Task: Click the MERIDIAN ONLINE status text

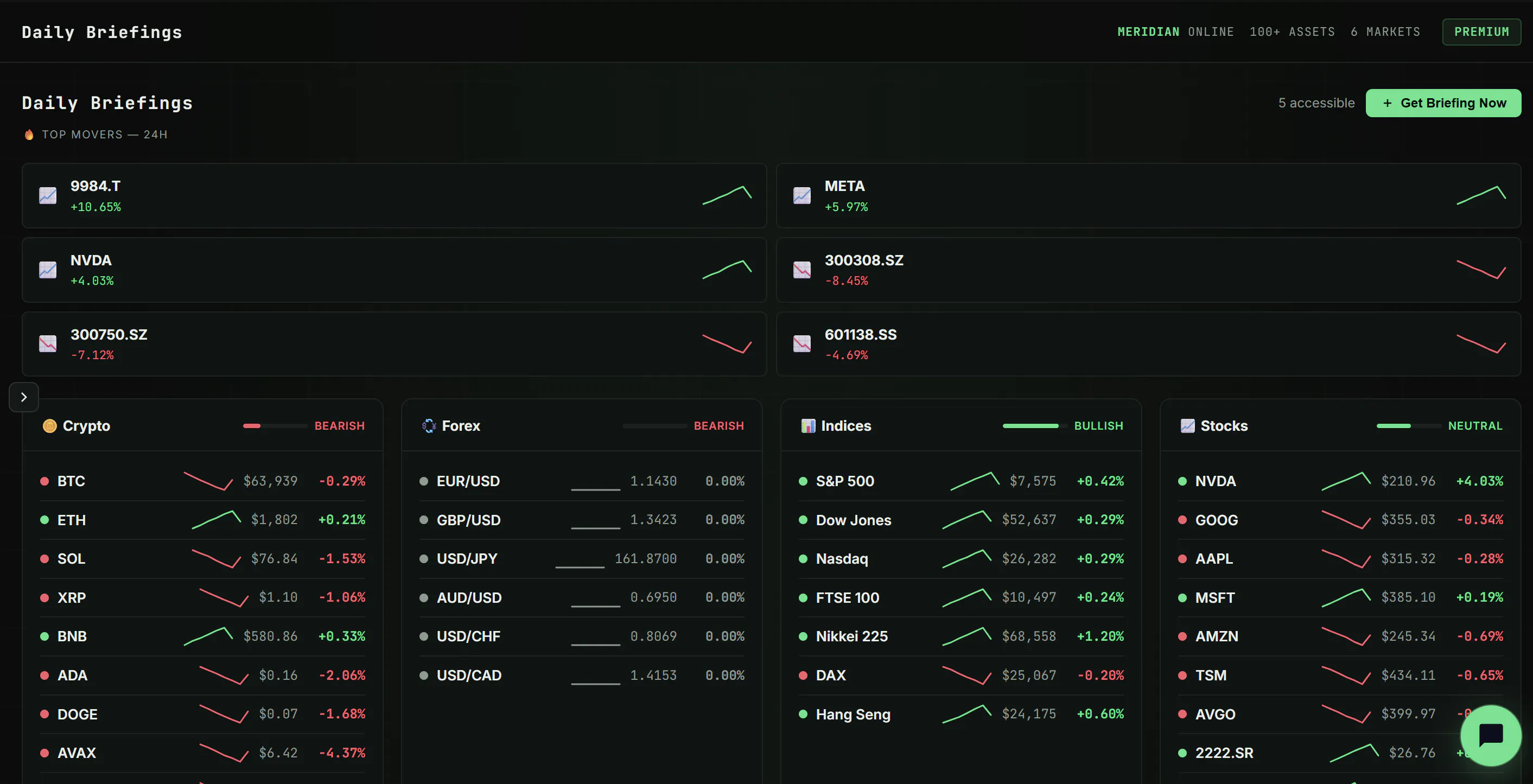Action: point(1175,31)
